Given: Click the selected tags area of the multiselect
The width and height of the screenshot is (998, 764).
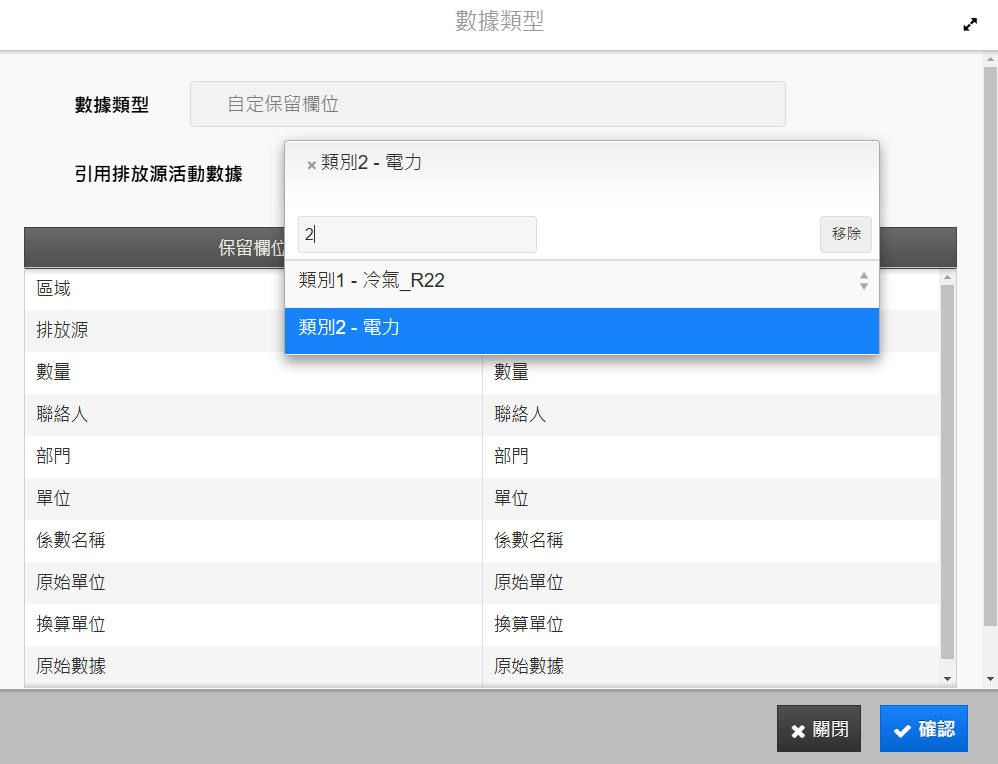Looking at the screenshot, I should click(x=582, y=173).
